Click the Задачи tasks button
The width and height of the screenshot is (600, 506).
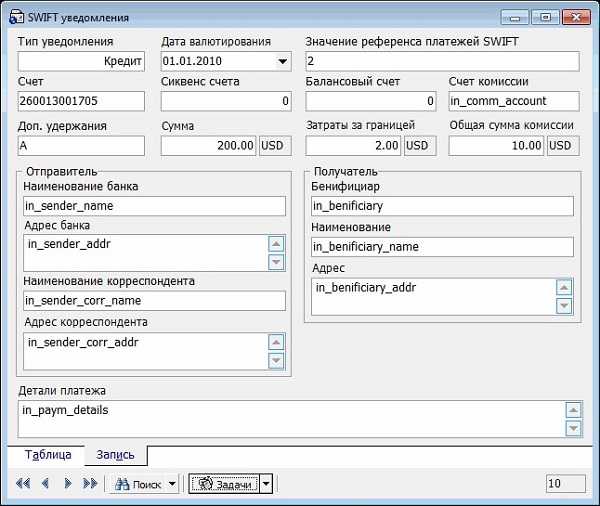224,484
